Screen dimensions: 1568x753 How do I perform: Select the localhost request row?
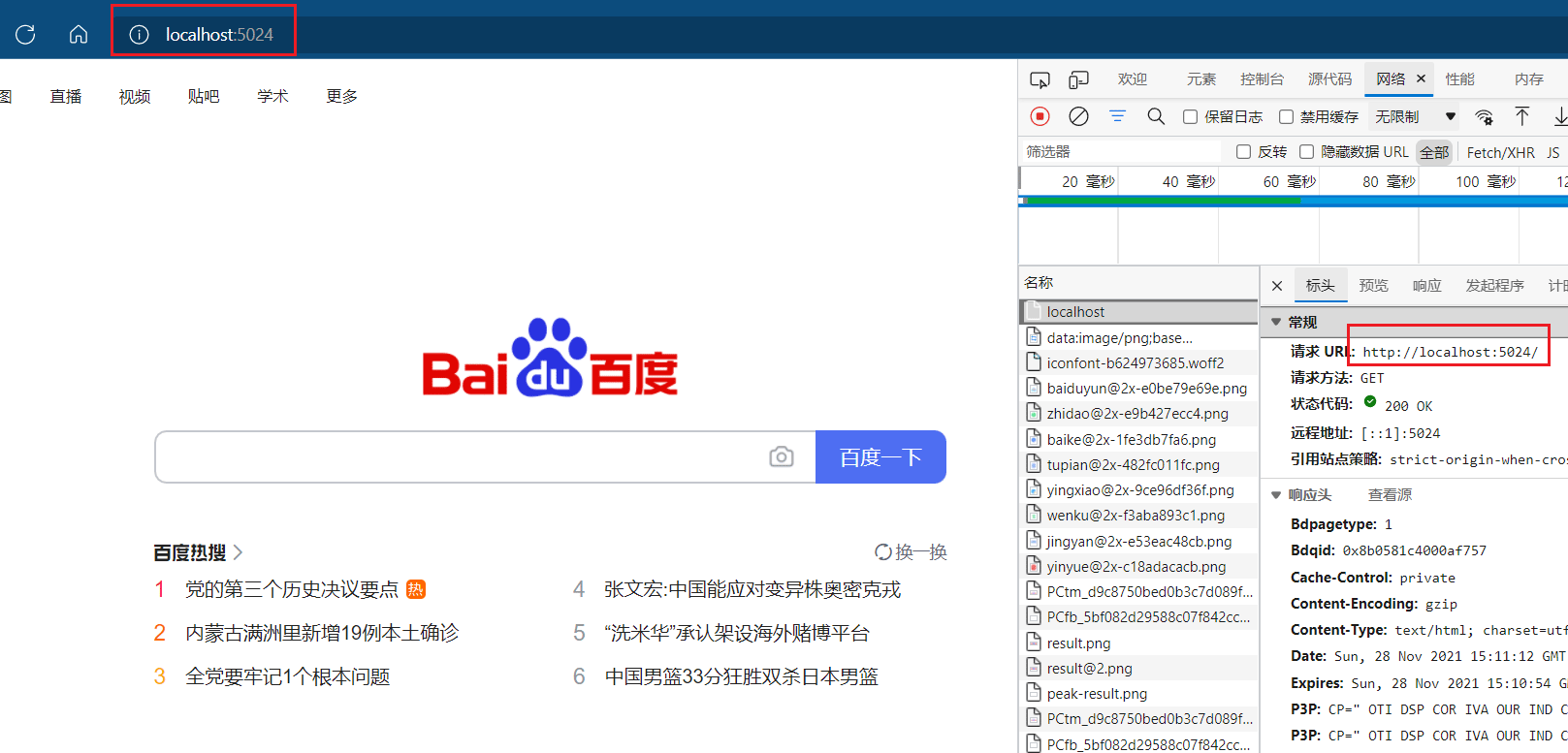tap(1138, 312)
